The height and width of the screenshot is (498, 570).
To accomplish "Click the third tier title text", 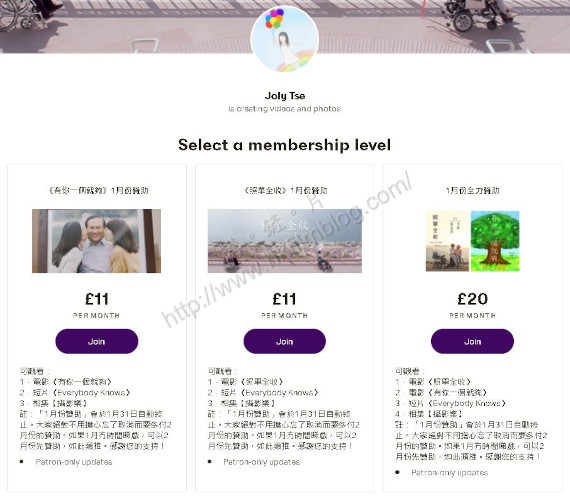I will pyautogui.click(x=472, y=190).
